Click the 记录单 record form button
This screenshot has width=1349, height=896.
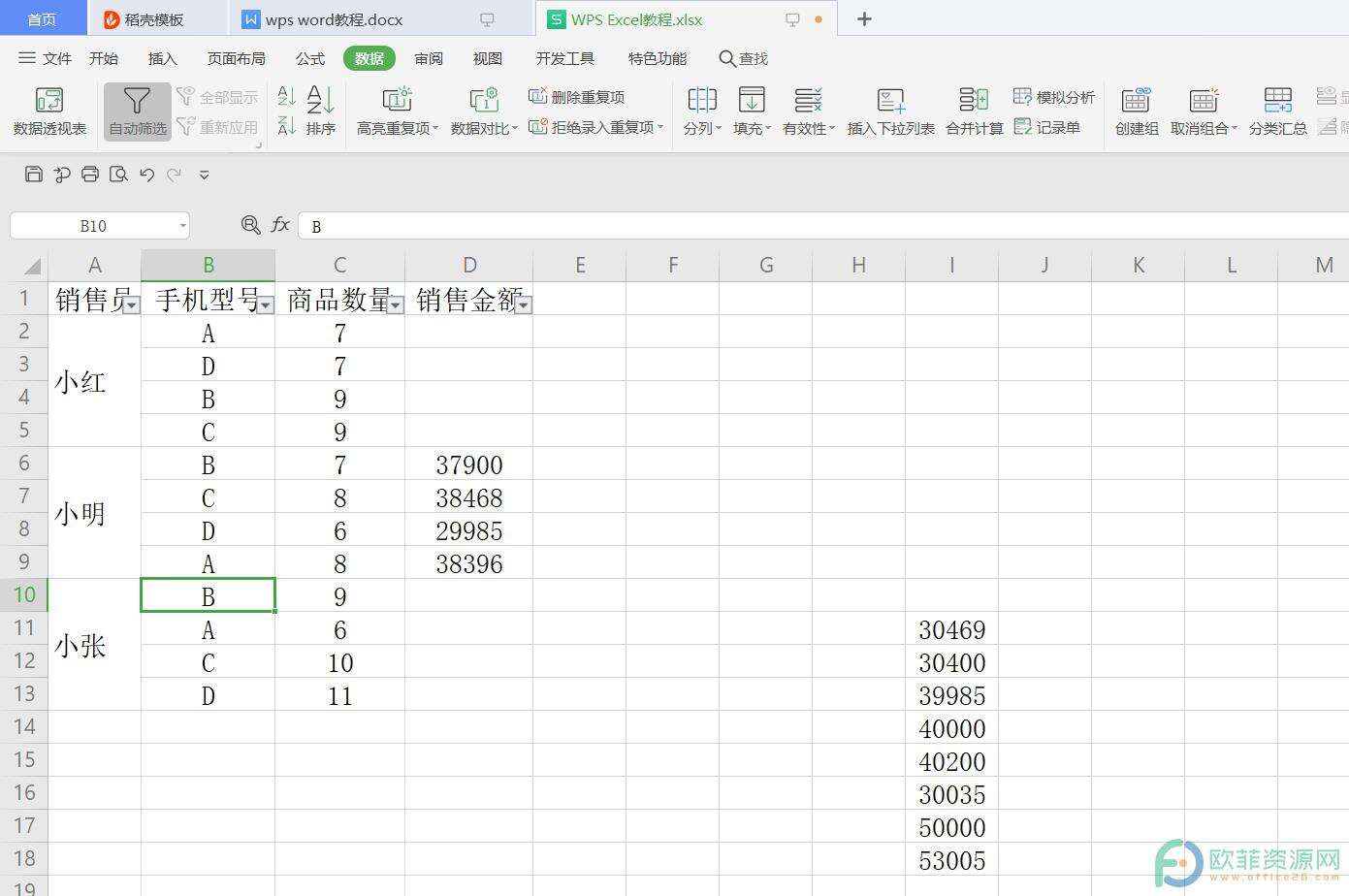1047,127
